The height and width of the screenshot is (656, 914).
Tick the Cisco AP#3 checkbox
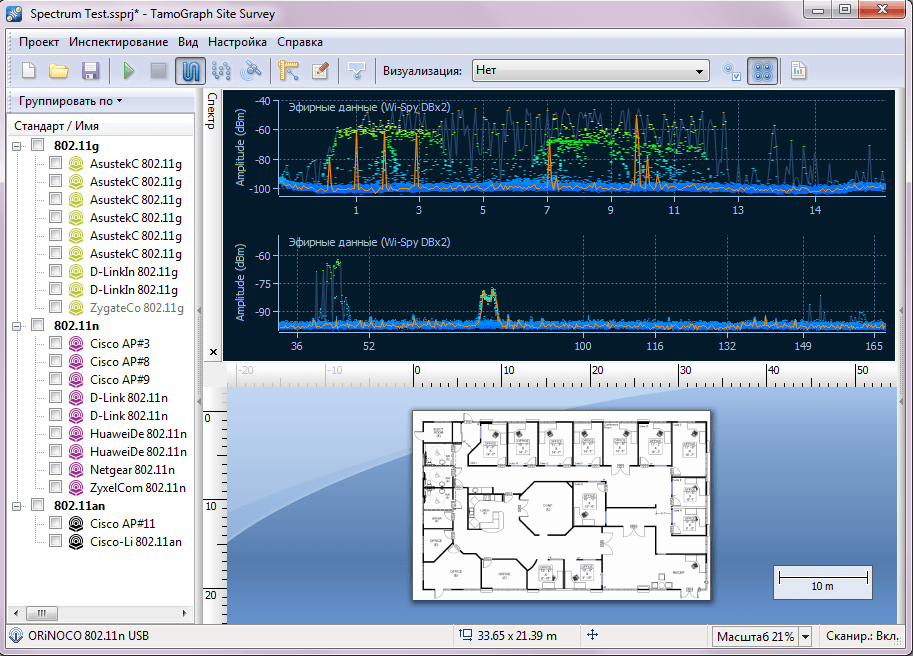point(56,343)
